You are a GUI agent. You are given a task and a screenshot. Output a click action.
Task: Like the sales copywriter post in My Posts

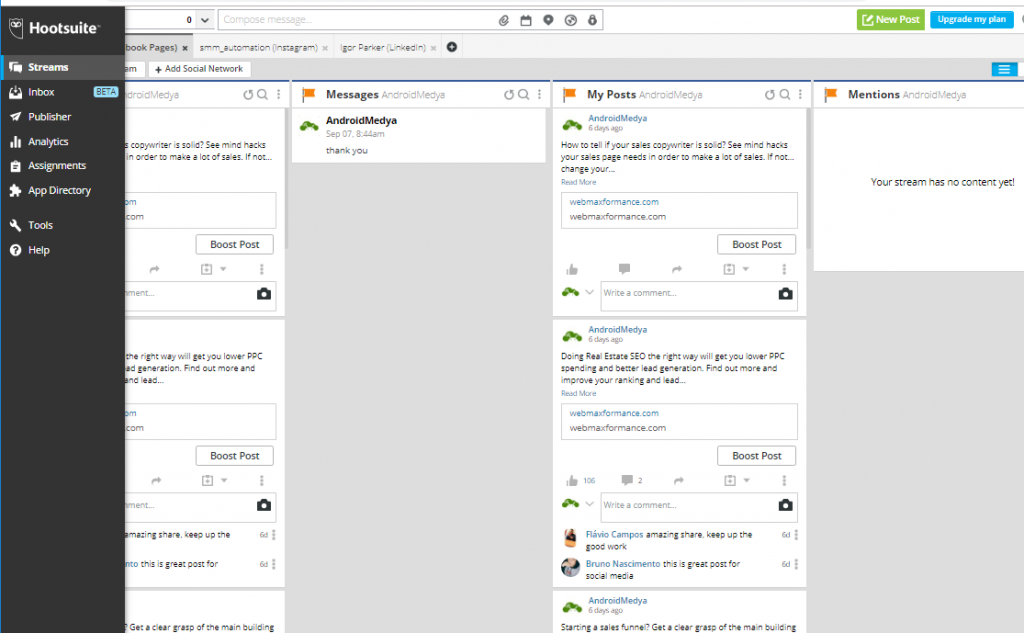572,269
